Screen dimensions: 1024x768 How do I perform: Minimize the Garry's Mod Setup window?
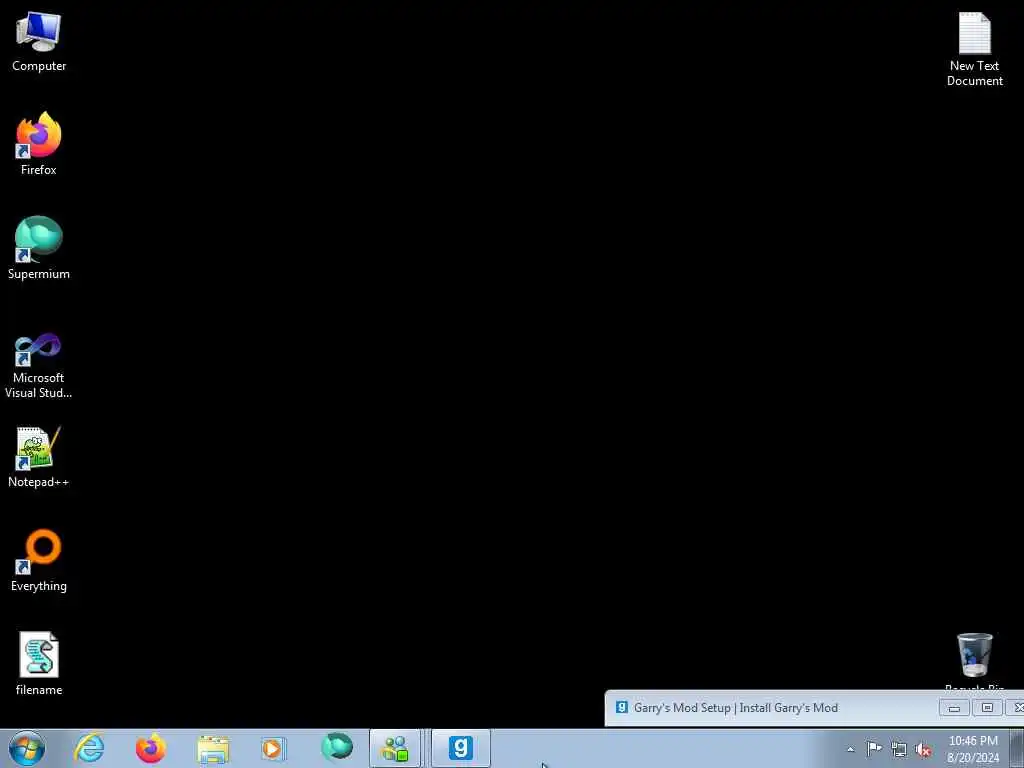(x=954, y=708)
